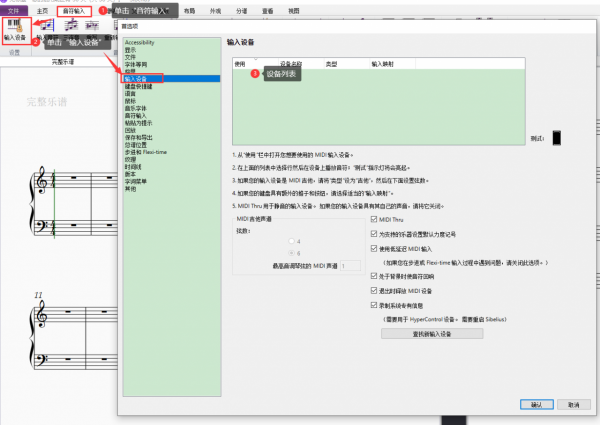Click the black 测试 indicator light
600x425 pixels.
click(557, 138)
